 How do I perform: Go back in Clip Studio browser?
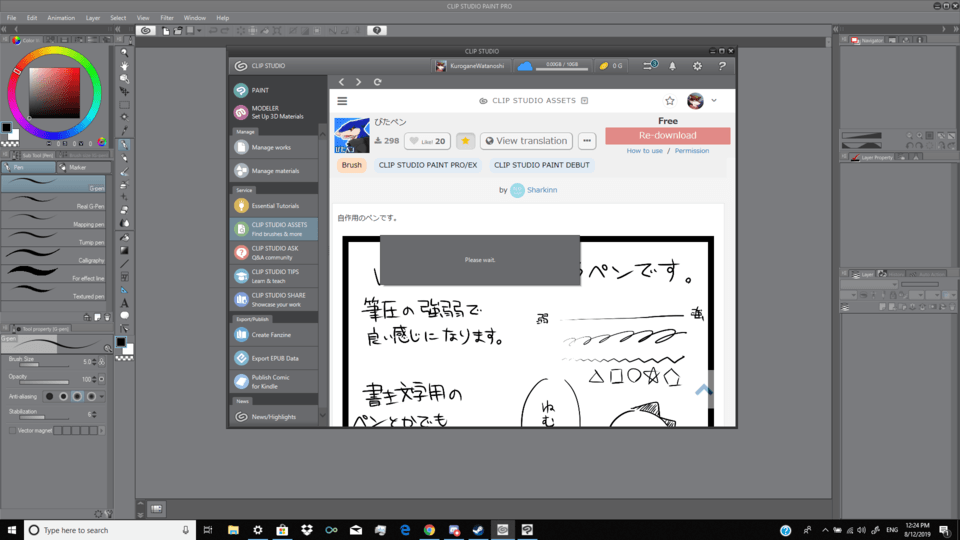(x=342, y=82)
